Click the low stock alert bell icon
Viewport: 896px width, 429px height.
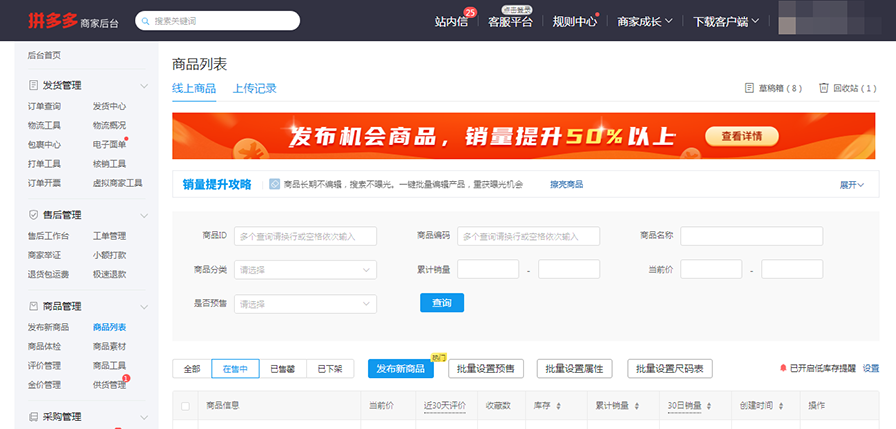tap(783, 368)
